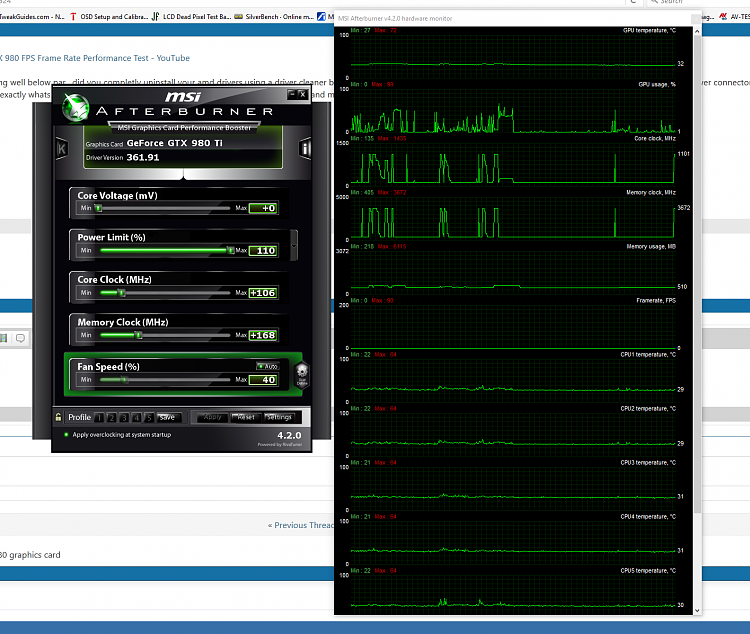This screenshot has width=750, height=634.
Task: Click the Core Voltage +0 value field
Action: (x=263, y=208)
